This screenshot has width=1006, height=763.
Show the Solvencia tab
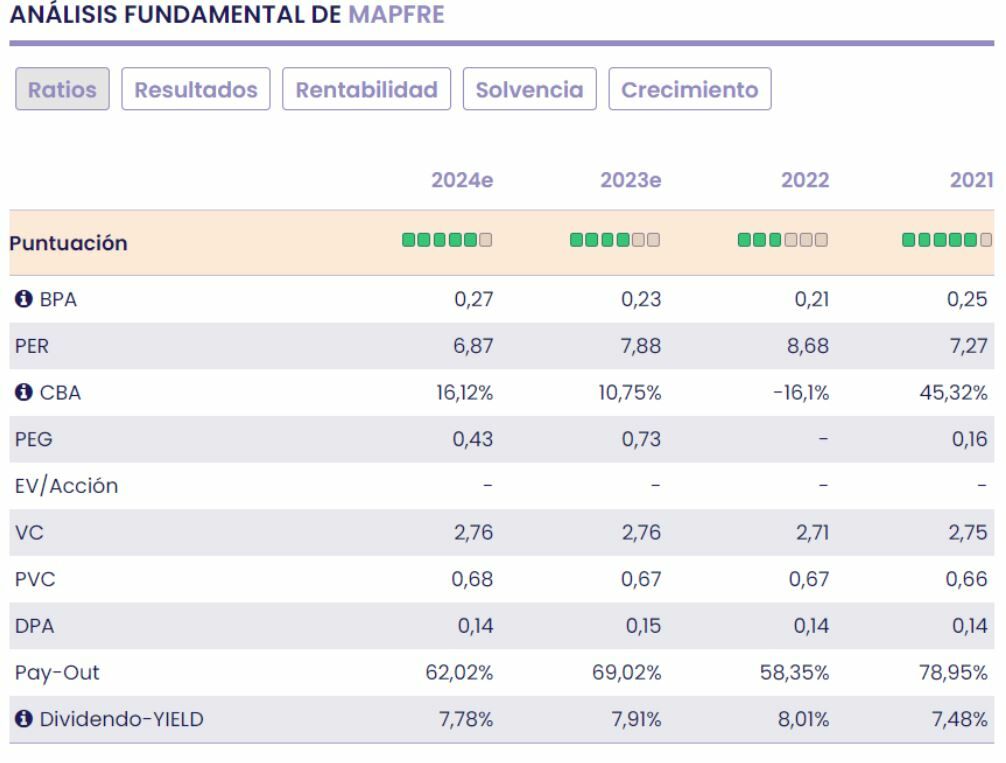tap(530, 90)
